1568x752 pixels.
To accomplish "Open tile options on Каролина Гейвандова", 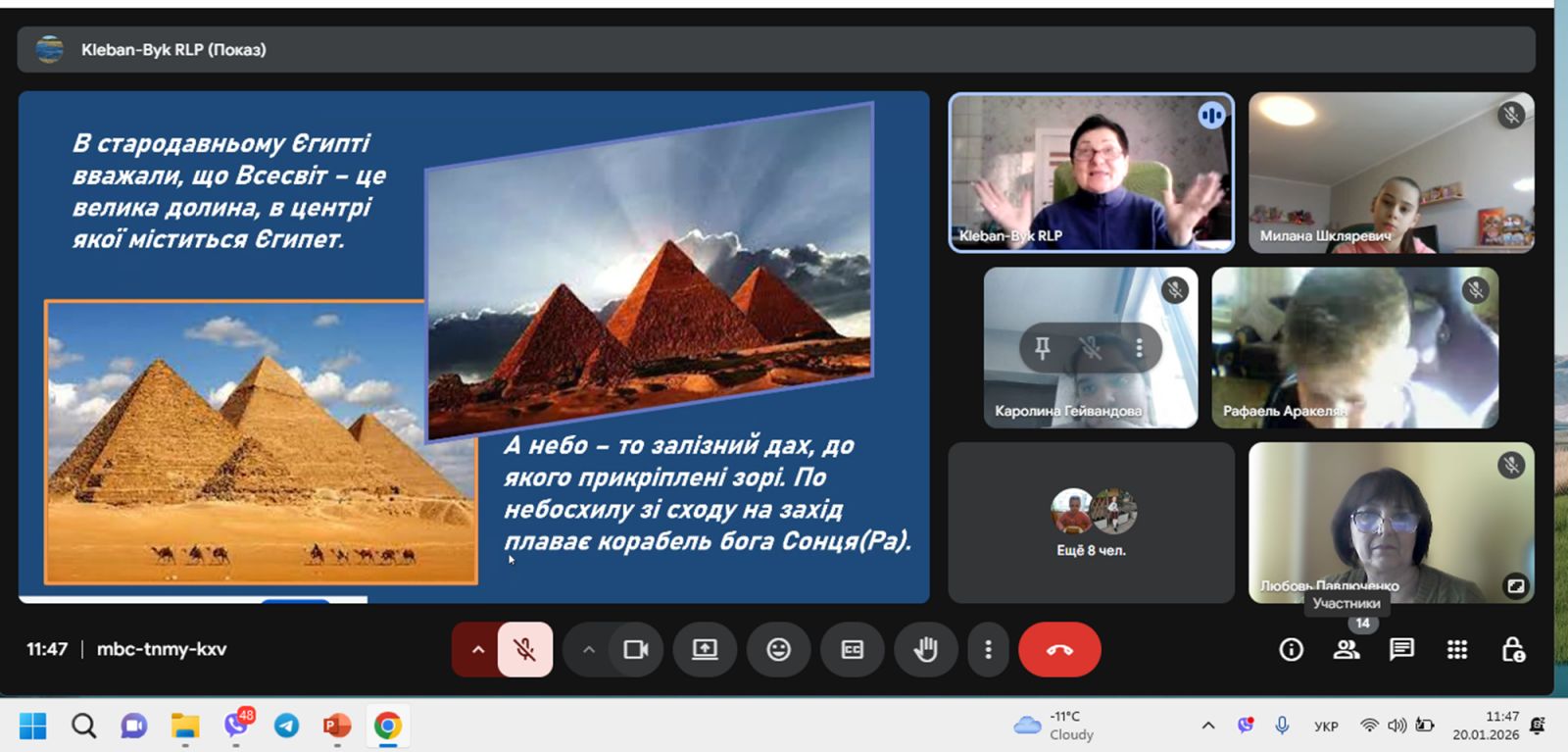I will (1139, 348).
